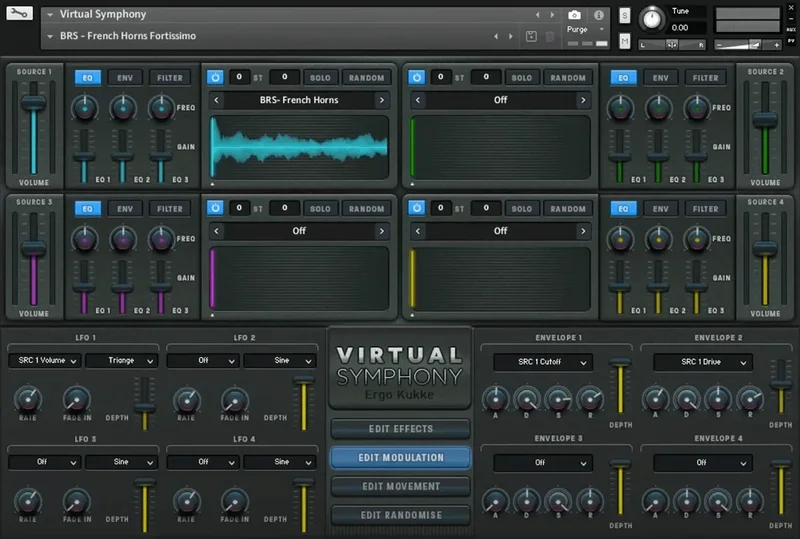
Task: Click Source 4 third EQ frequency knob
Action: [x=696, y=239]
